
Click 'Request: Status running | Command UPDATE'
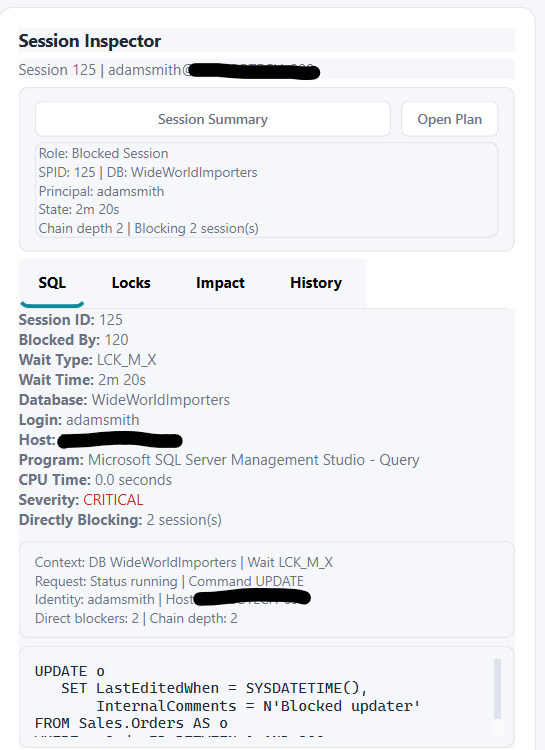tap(169, 581)
